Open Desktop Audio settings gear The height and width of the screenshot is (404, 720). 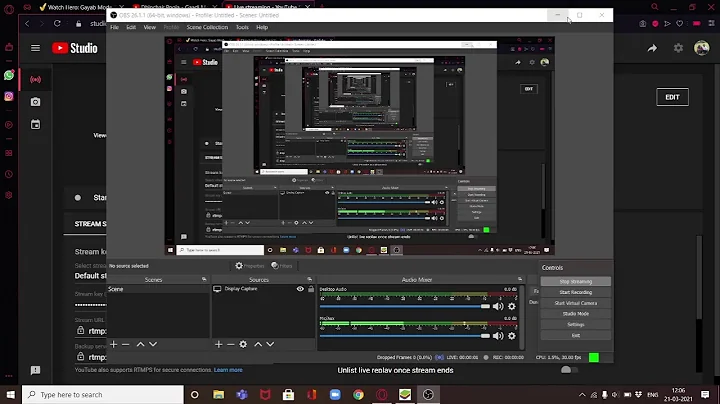point(512,307)
